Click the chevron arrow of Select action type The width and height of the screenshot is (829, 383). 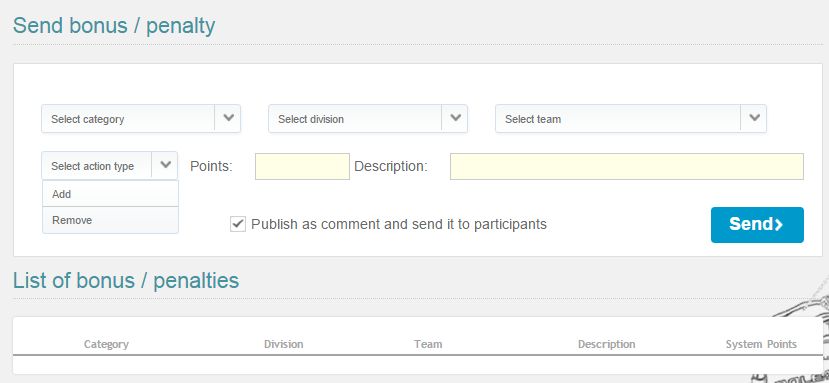click(x=165, y=165)
